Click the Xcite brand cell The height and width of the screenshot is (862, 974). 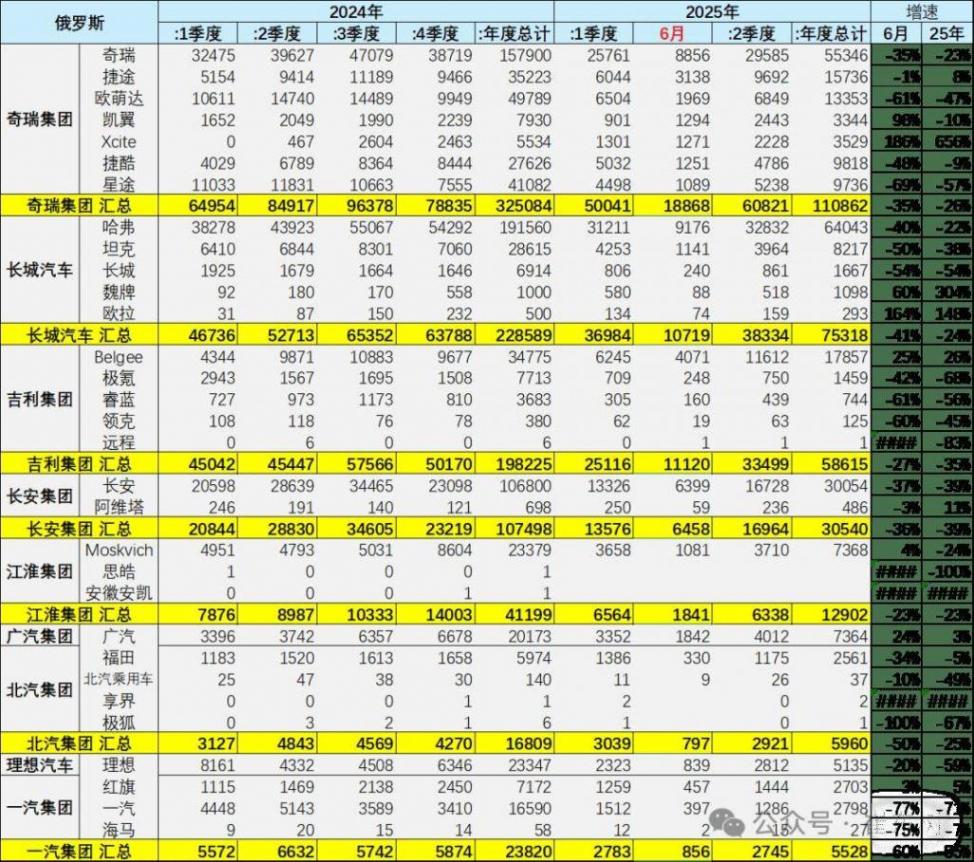[x=119, y=142]
